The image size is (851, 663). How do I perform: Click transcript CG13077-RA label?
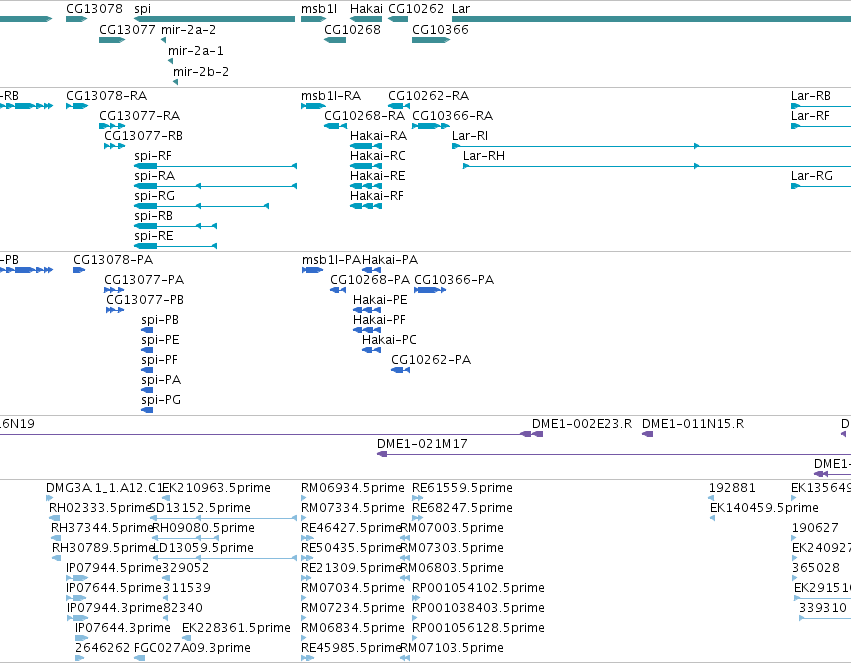tap(139, 116)
